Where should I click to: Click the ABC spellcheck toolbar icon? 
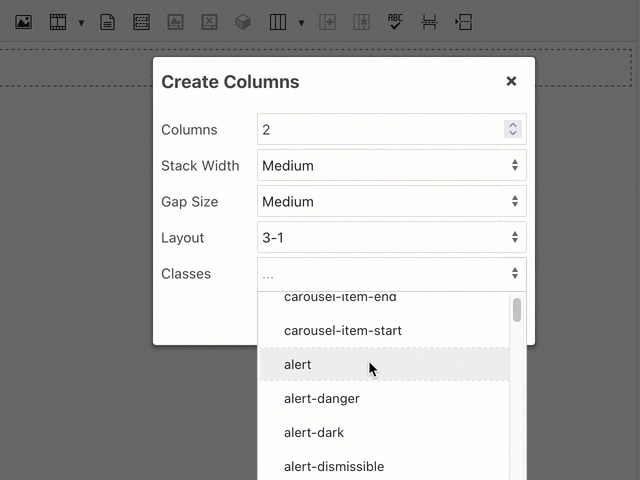pos(395,22)
